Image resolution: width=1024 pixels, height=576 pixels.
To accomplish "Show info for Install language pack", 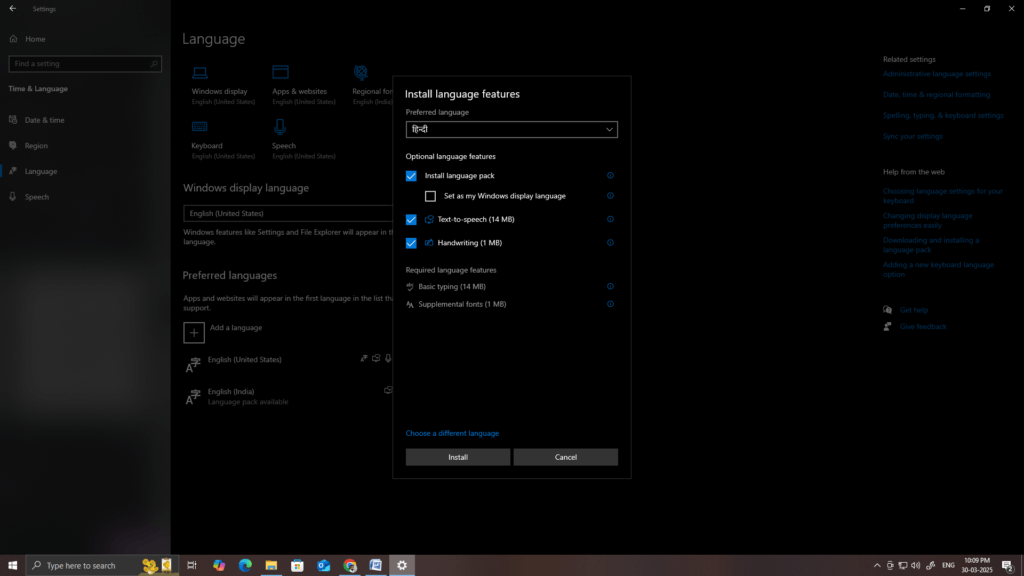I will tap(610, 176).
